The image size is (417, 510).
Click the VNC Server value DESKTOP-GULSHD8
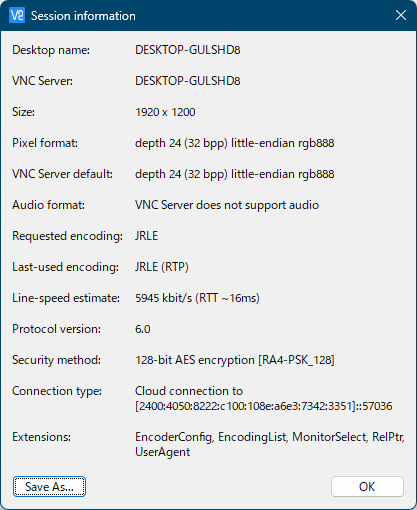[188, 81]
